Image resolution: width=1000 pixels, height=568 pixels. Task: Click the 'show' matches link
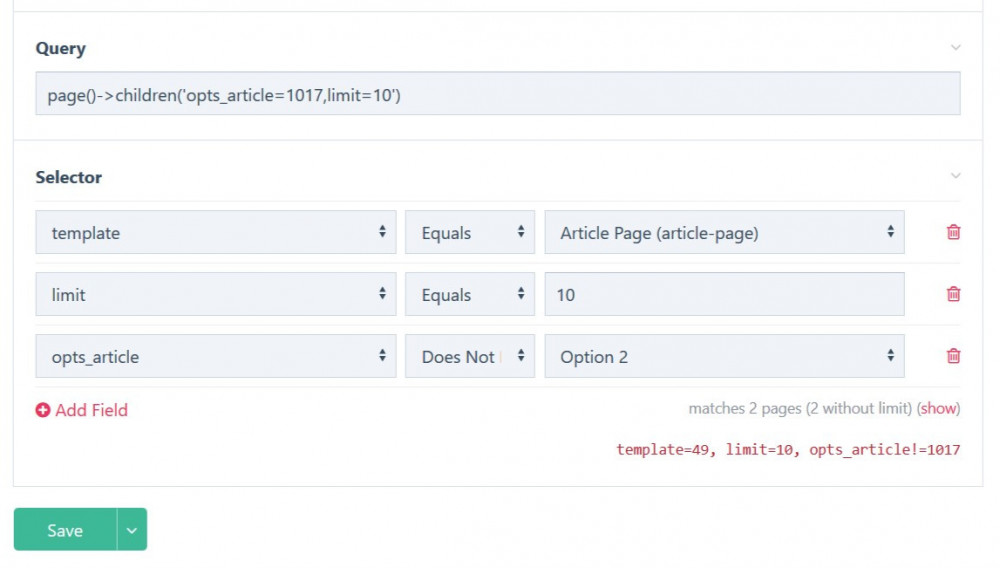(938, 408)
